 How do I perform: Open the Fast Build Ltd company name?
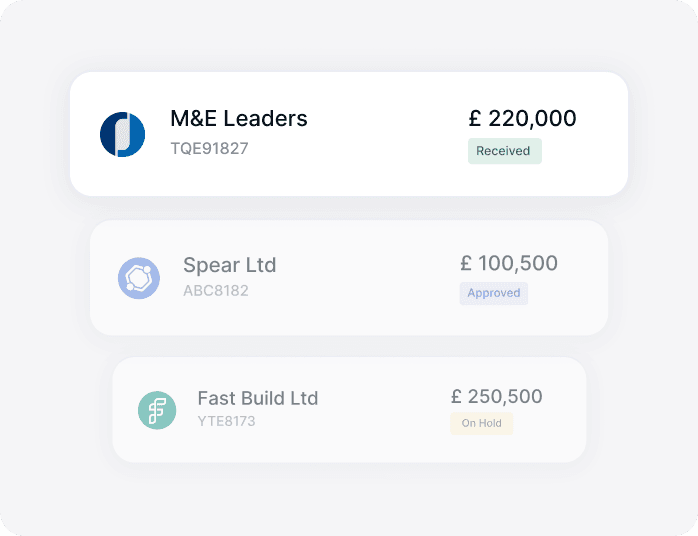point(258,398)
